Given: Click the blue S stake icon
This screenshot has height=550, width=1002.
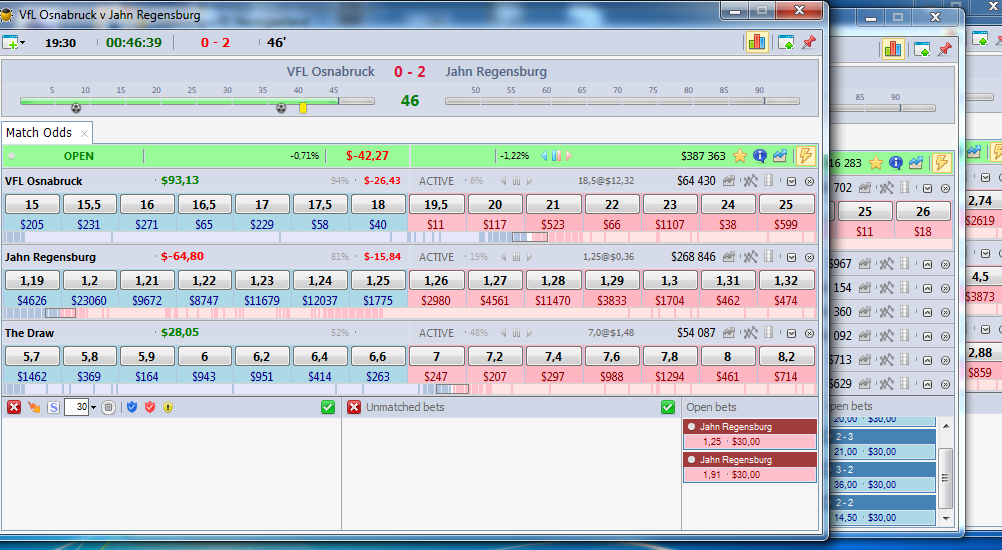Looking at the screenshot, I should pos(53,407).
